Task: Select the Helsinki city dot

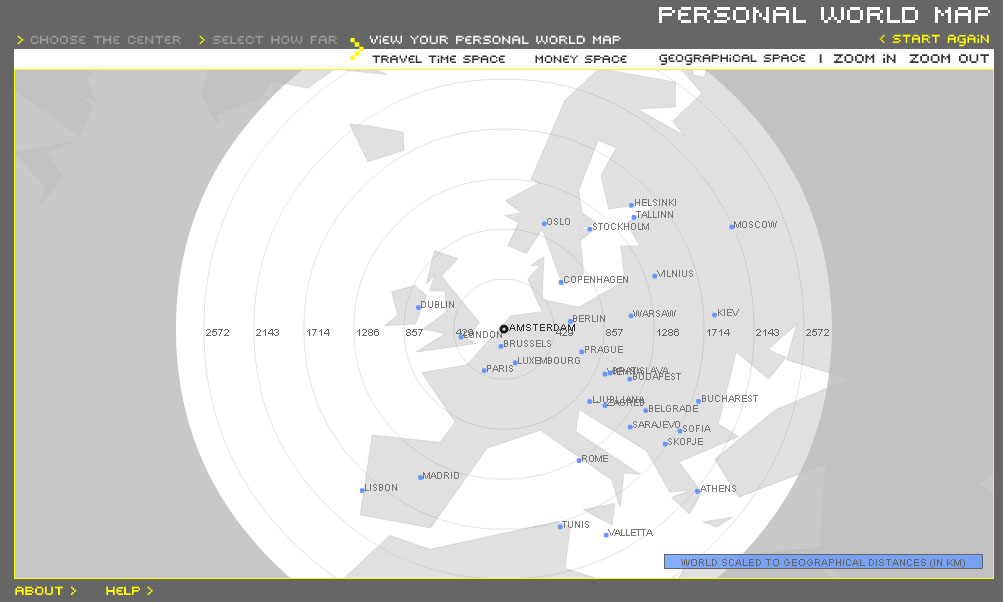Action: (x=631, y=205)
